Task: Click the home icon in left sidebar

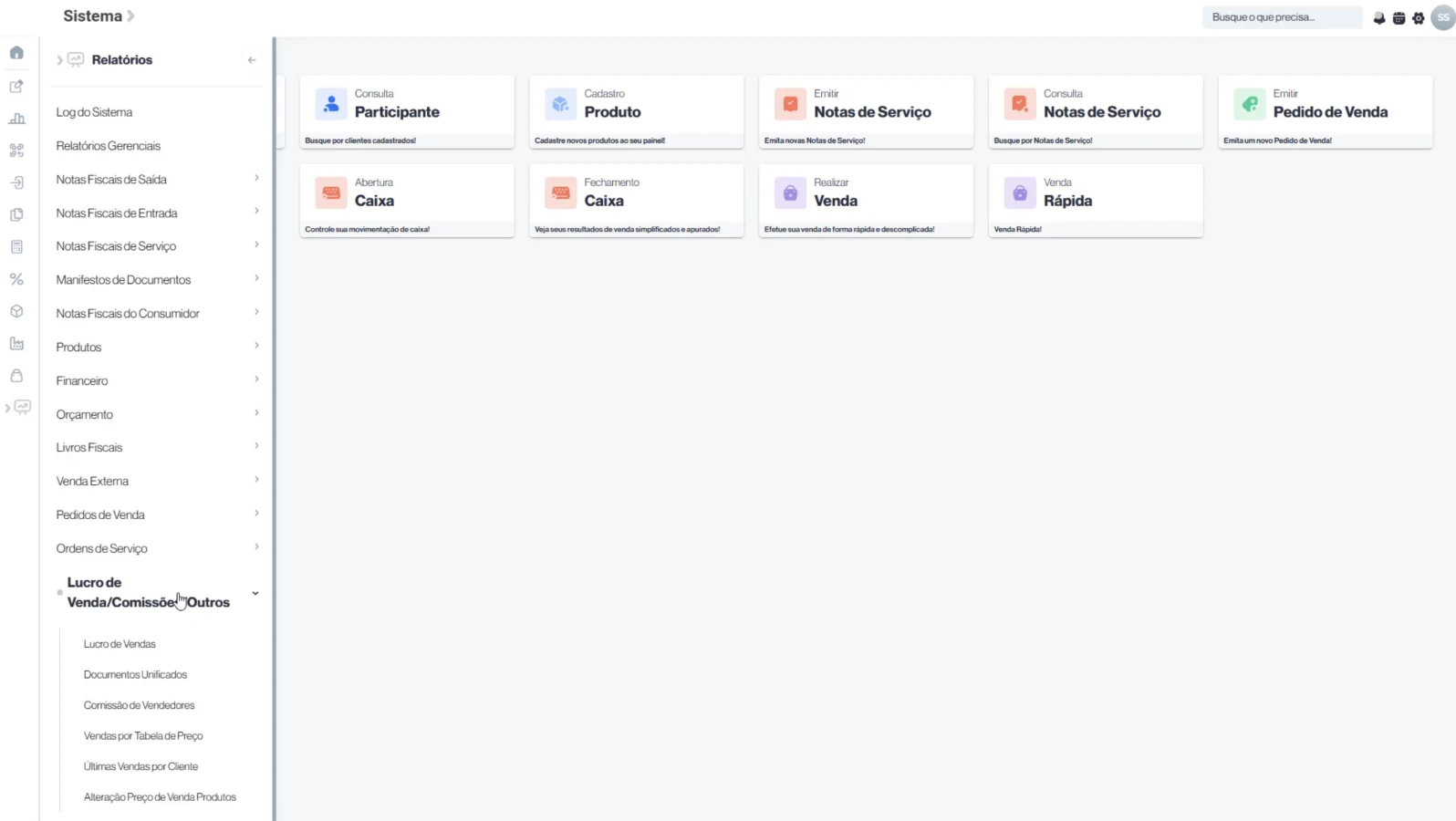Action: [16, 53]
